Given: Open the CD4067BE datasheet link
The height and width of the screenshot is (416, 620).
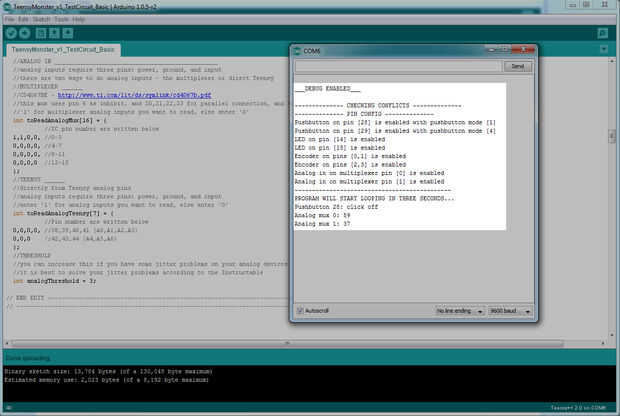Looking at the screenshot, I should pyautogui.click(x=134, y=95).
